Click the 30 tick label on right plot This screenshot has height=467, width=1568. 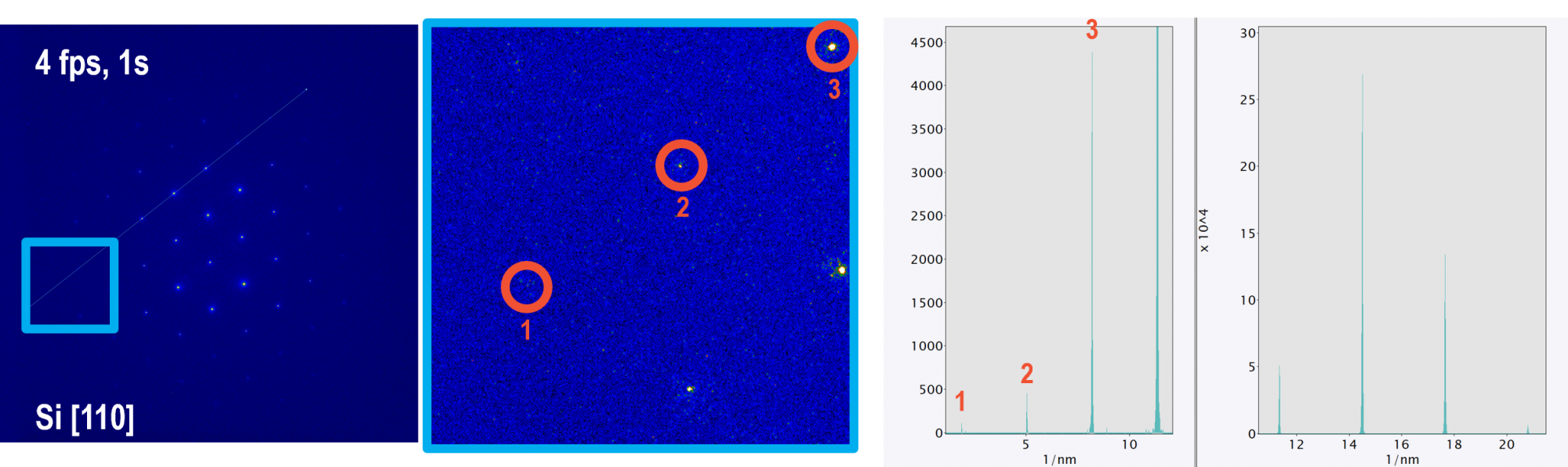[1247, 33]
